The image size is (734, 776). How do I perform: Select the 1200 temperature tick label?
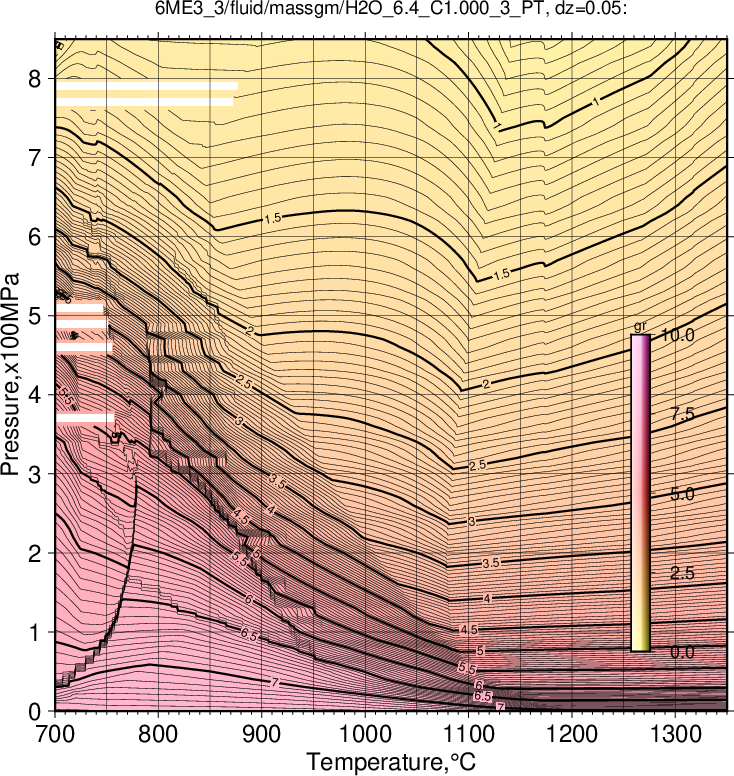coord(572,734)
